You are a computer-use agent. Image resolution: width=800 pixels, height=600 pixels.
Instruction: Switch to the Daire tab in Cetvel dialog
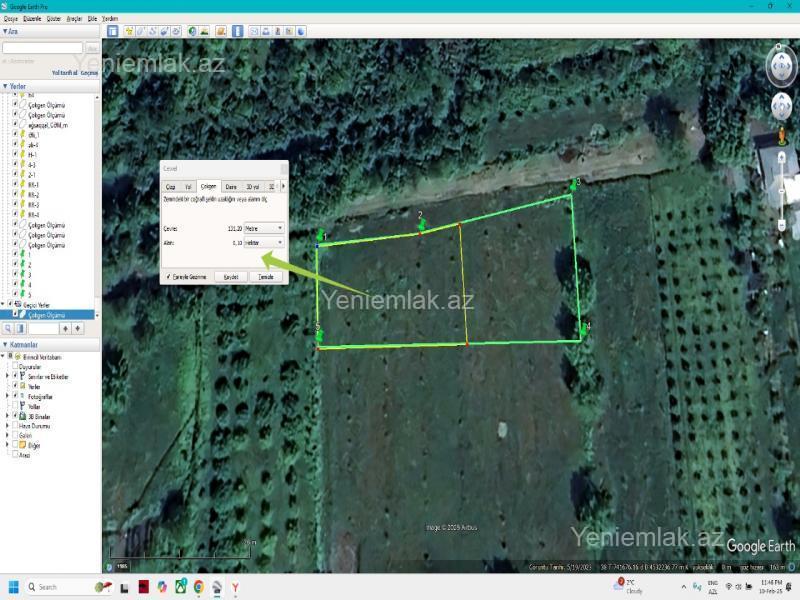pyautogui.click(x=231, y=187)
